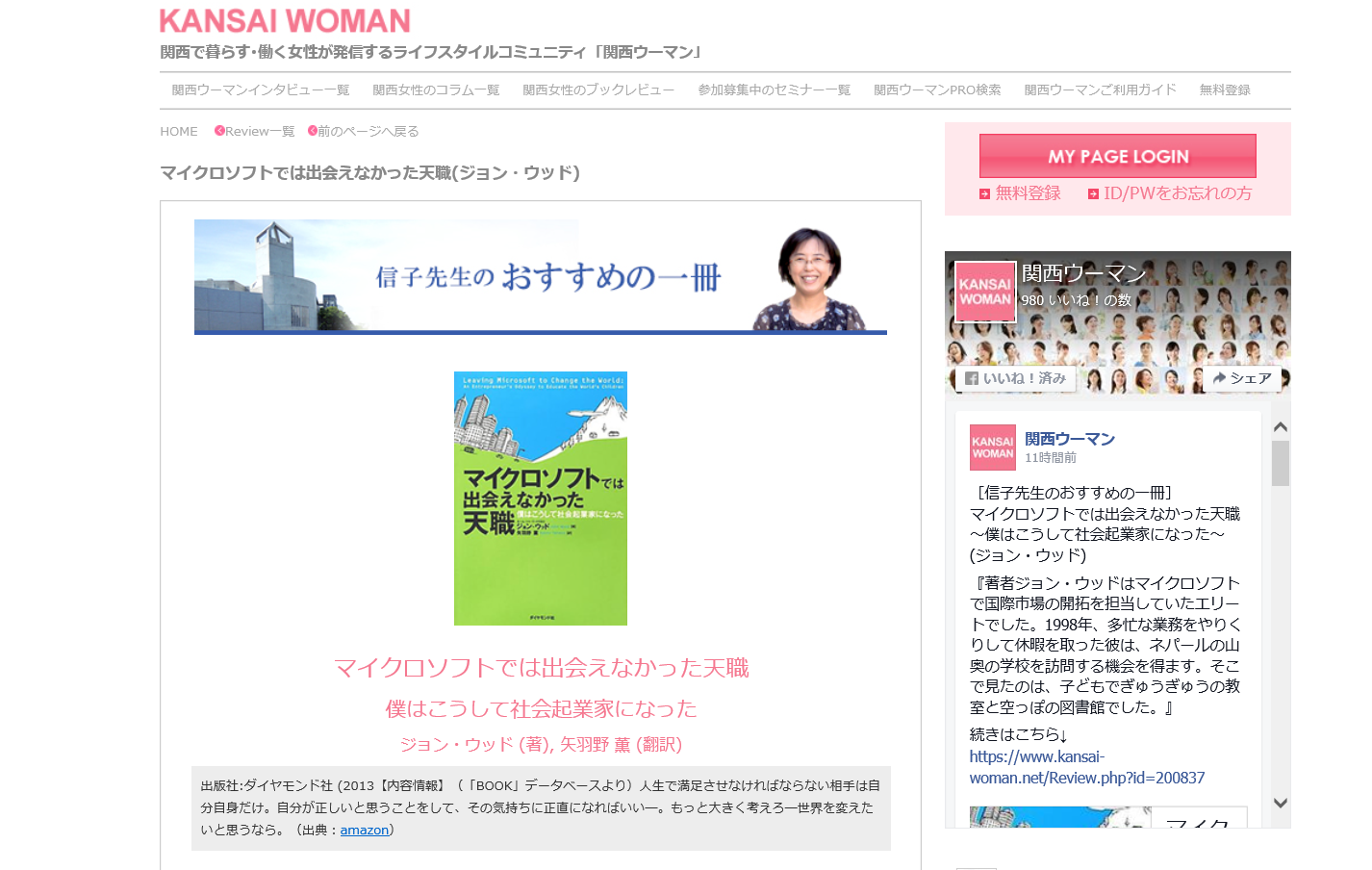
Task: Click the KANSAI WOMAN avatar in the Facebook post
Action: (993, 448)
